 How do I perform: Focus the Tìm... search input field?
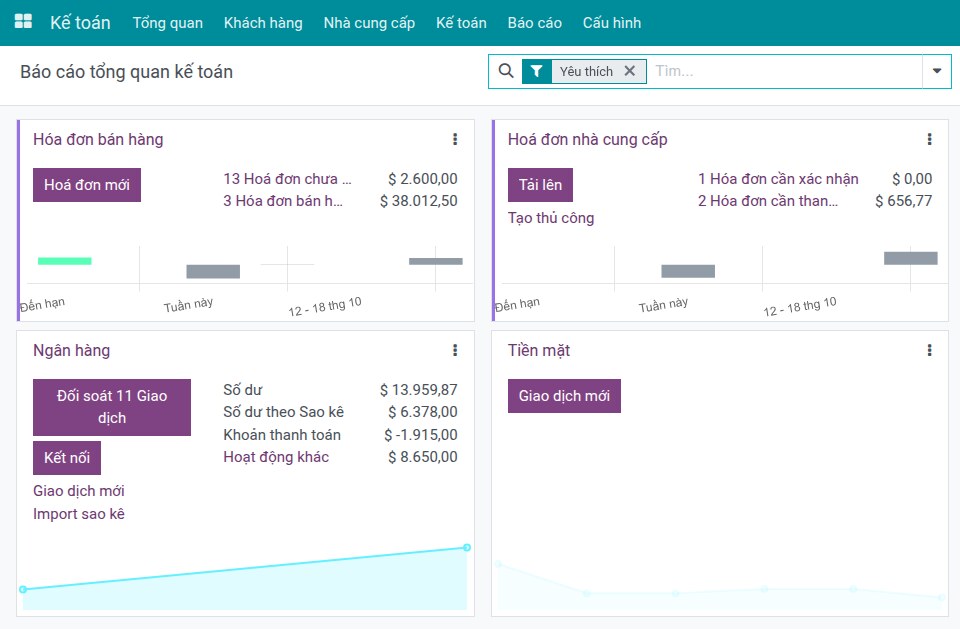(x=786, y=71)
